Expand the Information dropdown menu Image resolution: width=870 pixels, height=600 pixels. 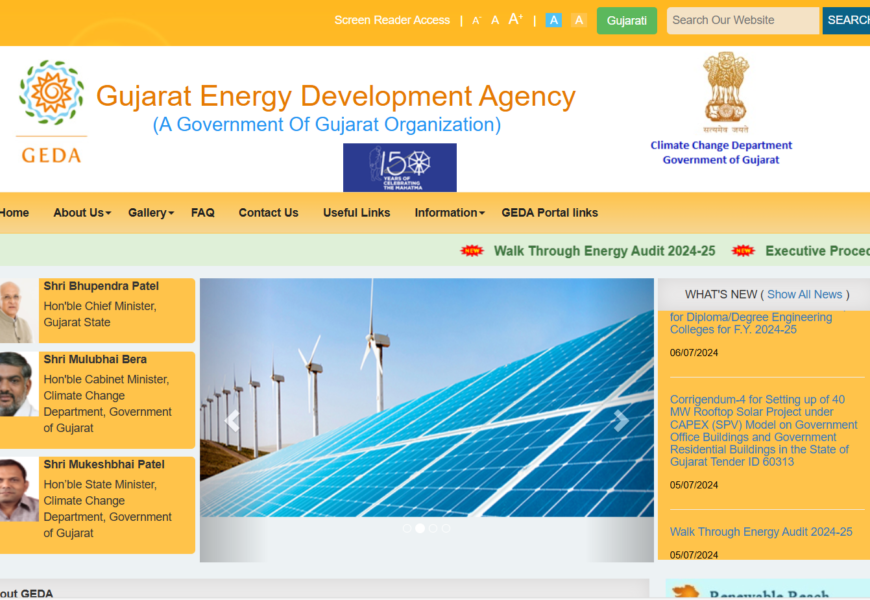click(449, 213)
